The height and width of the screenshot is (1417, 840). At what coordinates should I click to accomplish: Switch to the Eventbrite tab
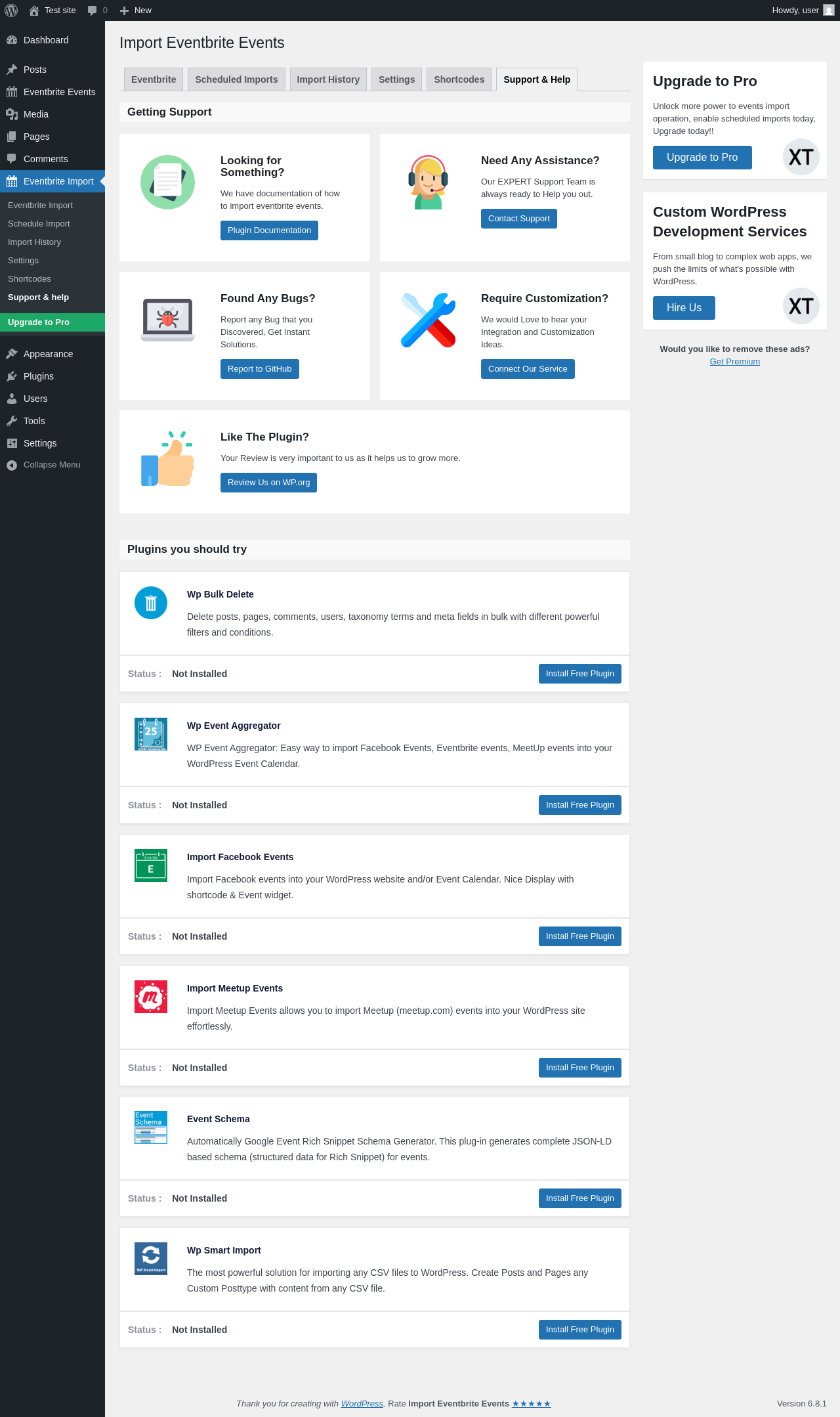(154, 79)
